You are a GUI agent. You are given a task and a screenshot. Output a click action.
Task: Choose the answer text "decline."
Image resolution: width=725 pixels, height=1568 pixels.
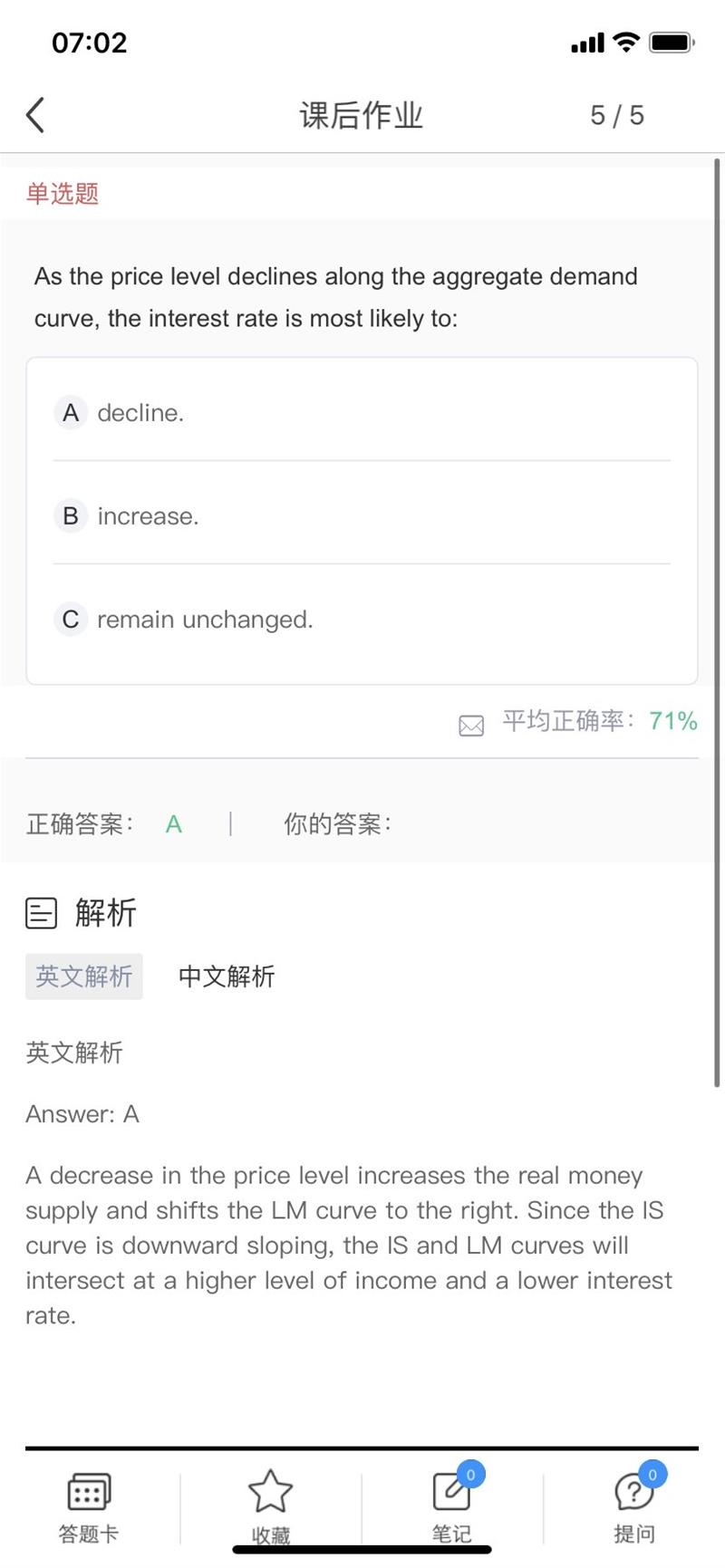click(x=140, y=413)
